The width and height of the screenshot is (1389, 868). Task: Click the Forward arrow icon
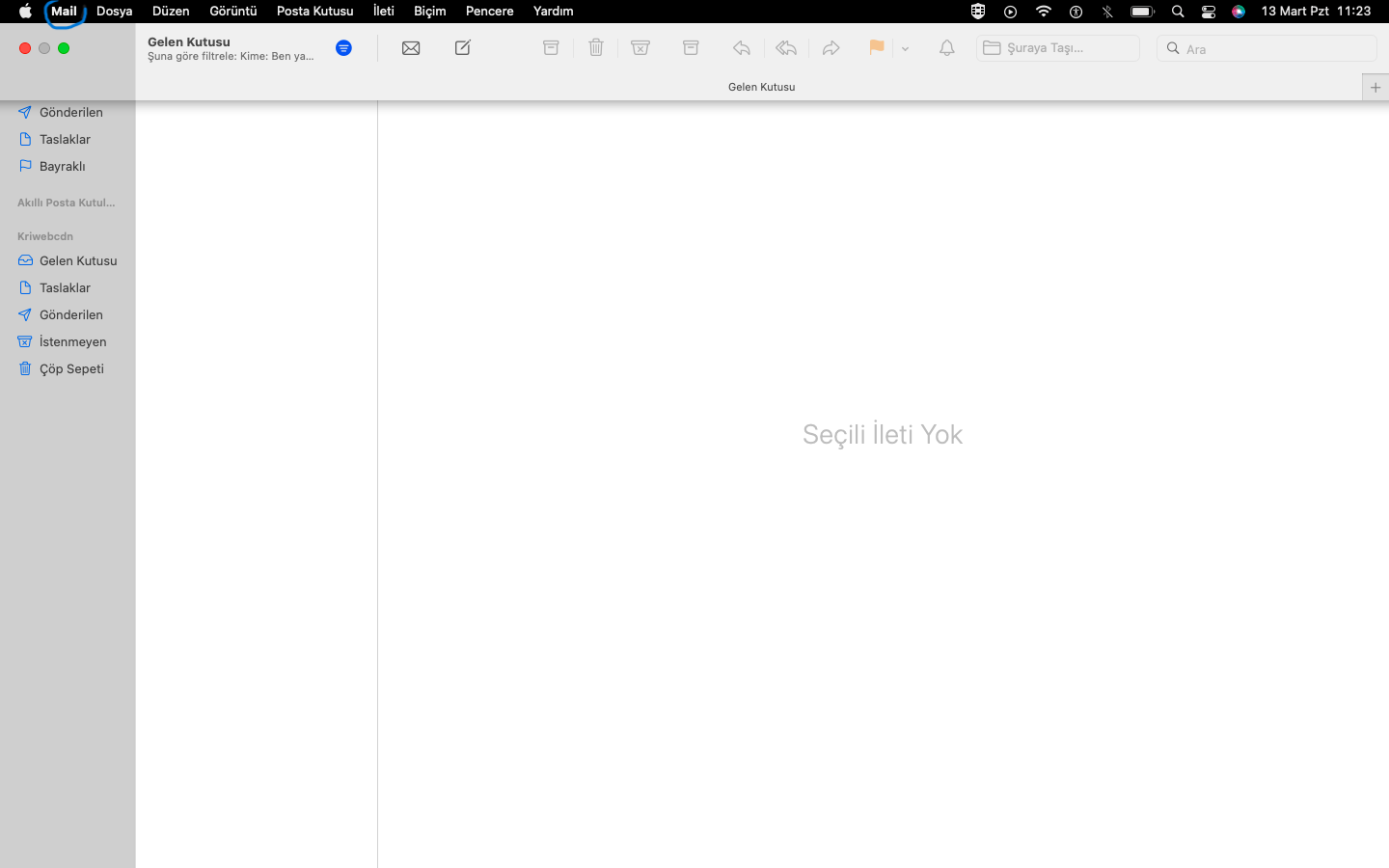pyautogui.click(x=831, y=48)
